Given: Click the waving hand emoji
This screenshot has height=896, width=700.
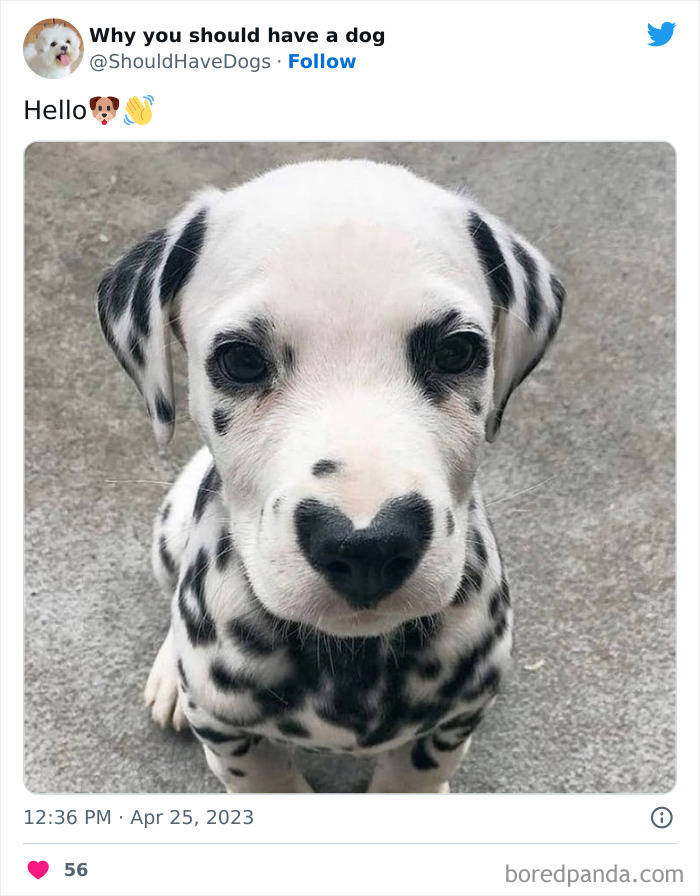Looking at the screenshot, I should 139,110.
